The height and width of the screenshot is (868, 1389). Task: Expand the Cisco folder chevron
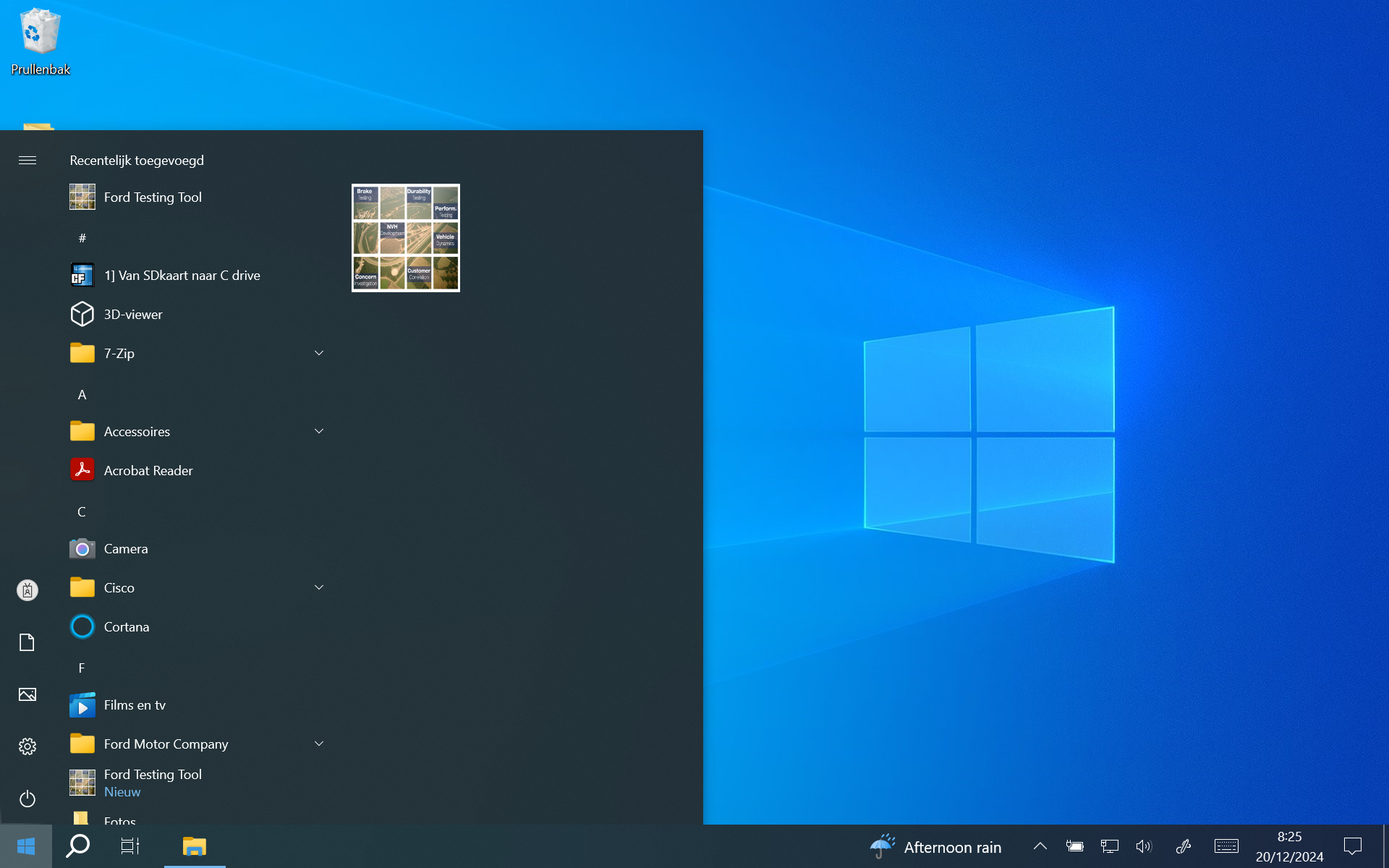coord(319,587)
